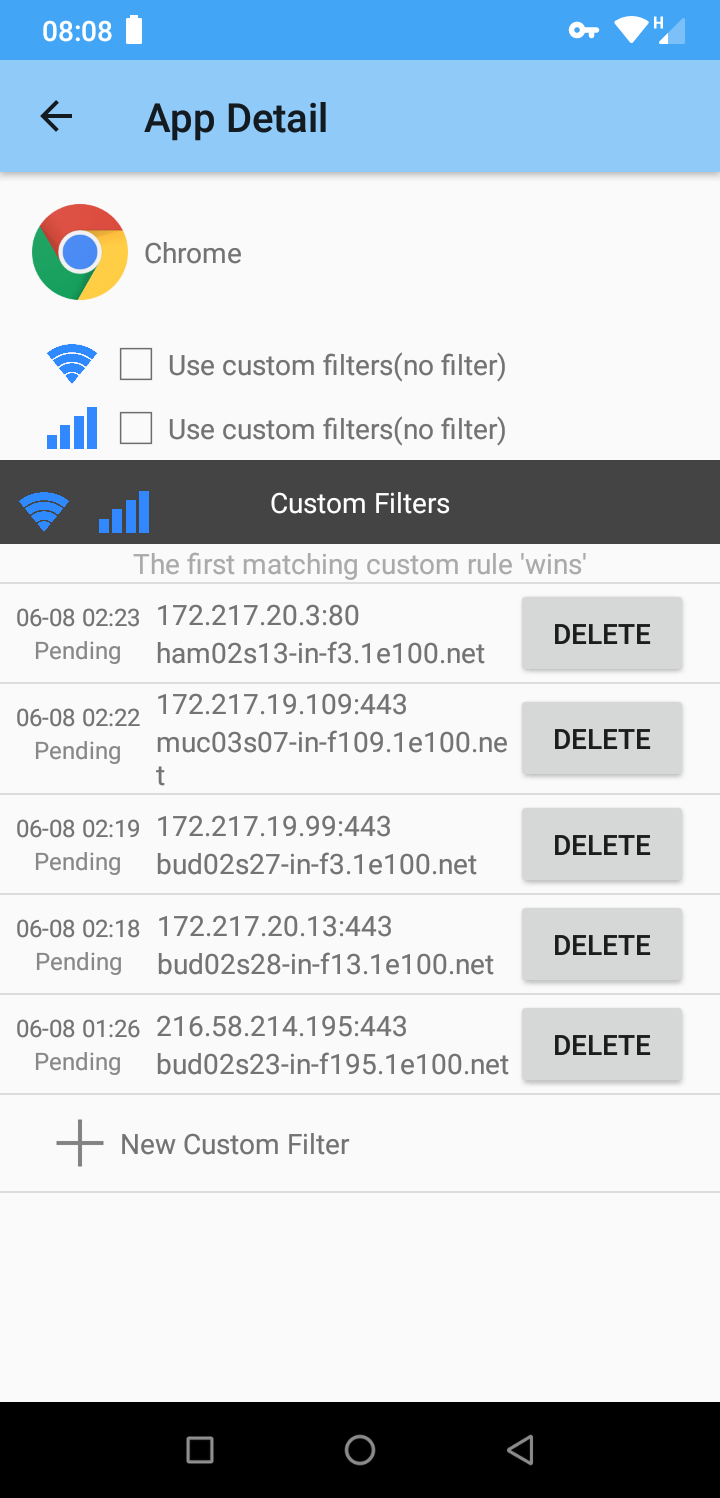Tap the Android back triangle button
Image resolution: width=720 pixels, height=1498 pixels.
(520, 1449)
